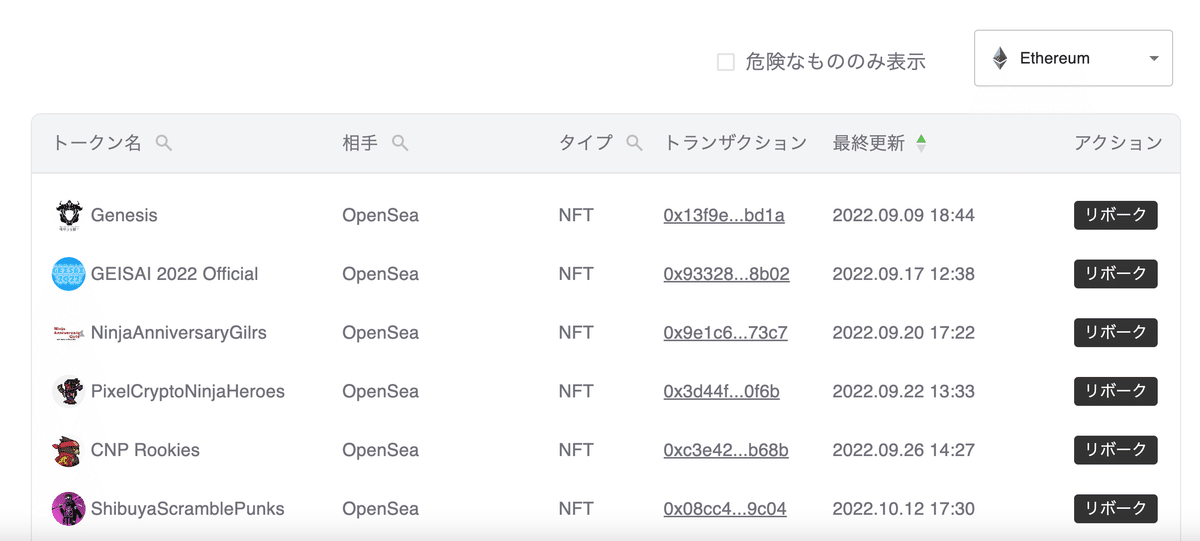Click the PixelCryptoNinjaHeroes token icon
This screenshot has height=541, width=1200.
point(68,391)
